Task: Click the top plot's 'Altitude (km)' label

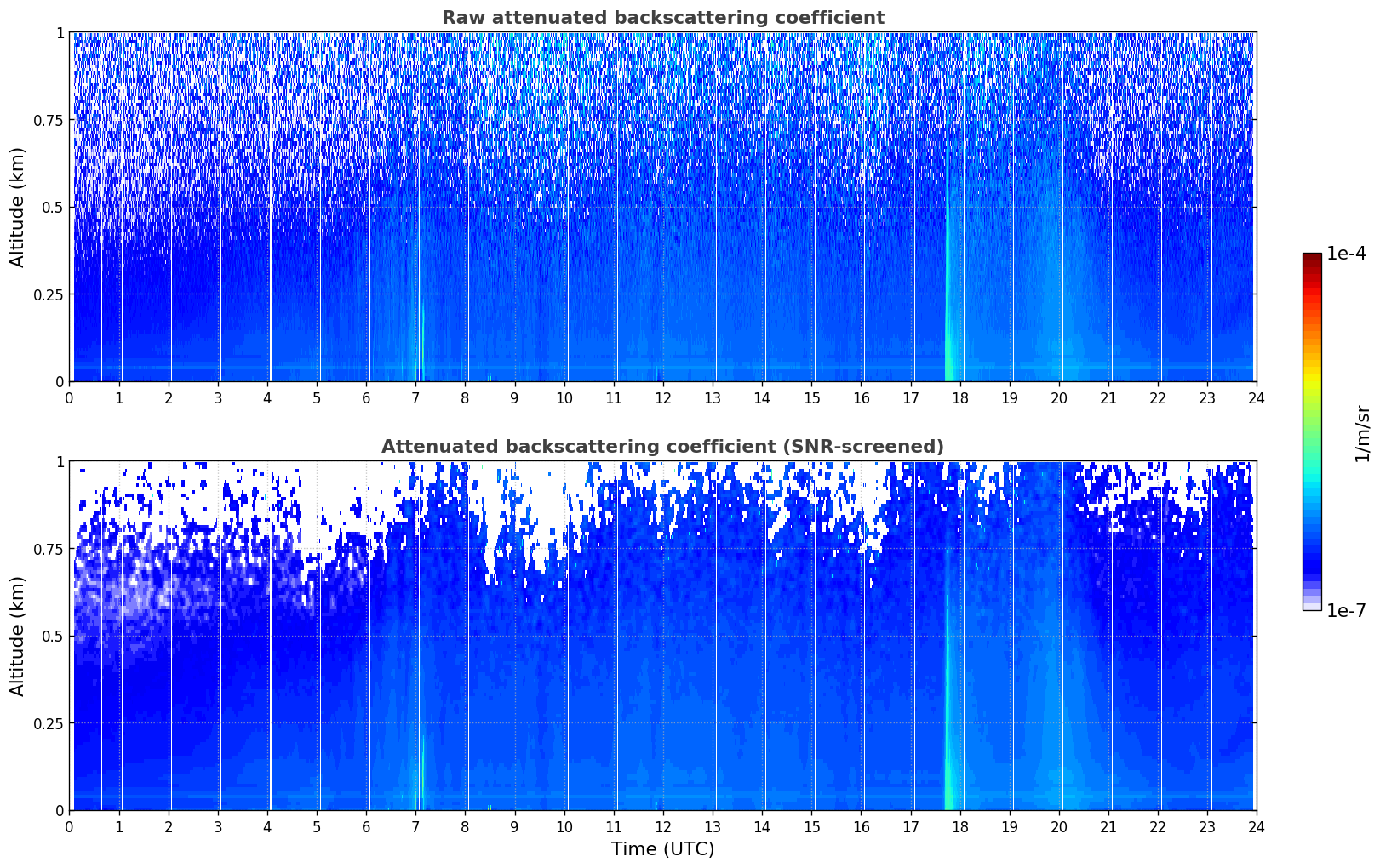Action: 18,207
